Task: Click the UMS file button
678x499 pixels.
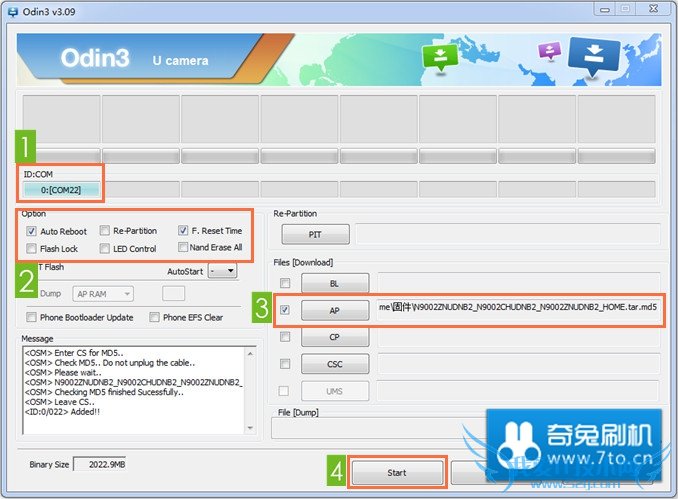Action: click(x=335, y=391)
